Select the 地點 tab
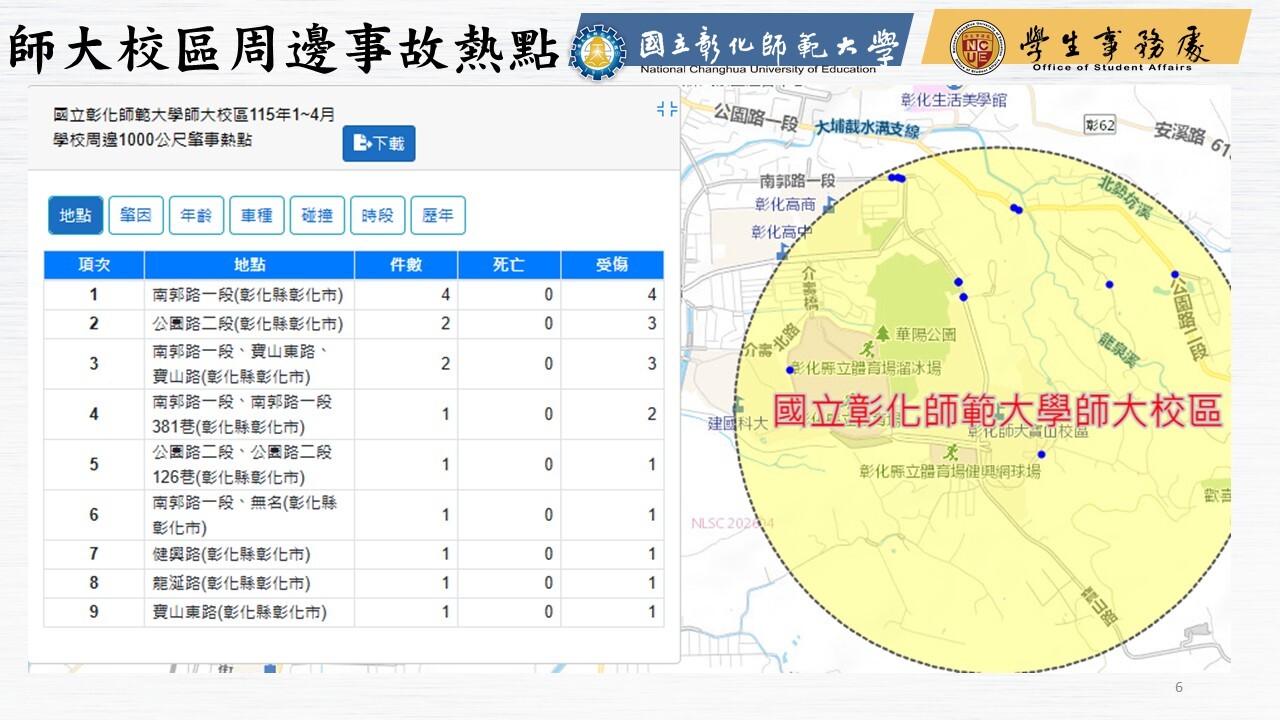The image size is (1280, 720). coord(76,215)
